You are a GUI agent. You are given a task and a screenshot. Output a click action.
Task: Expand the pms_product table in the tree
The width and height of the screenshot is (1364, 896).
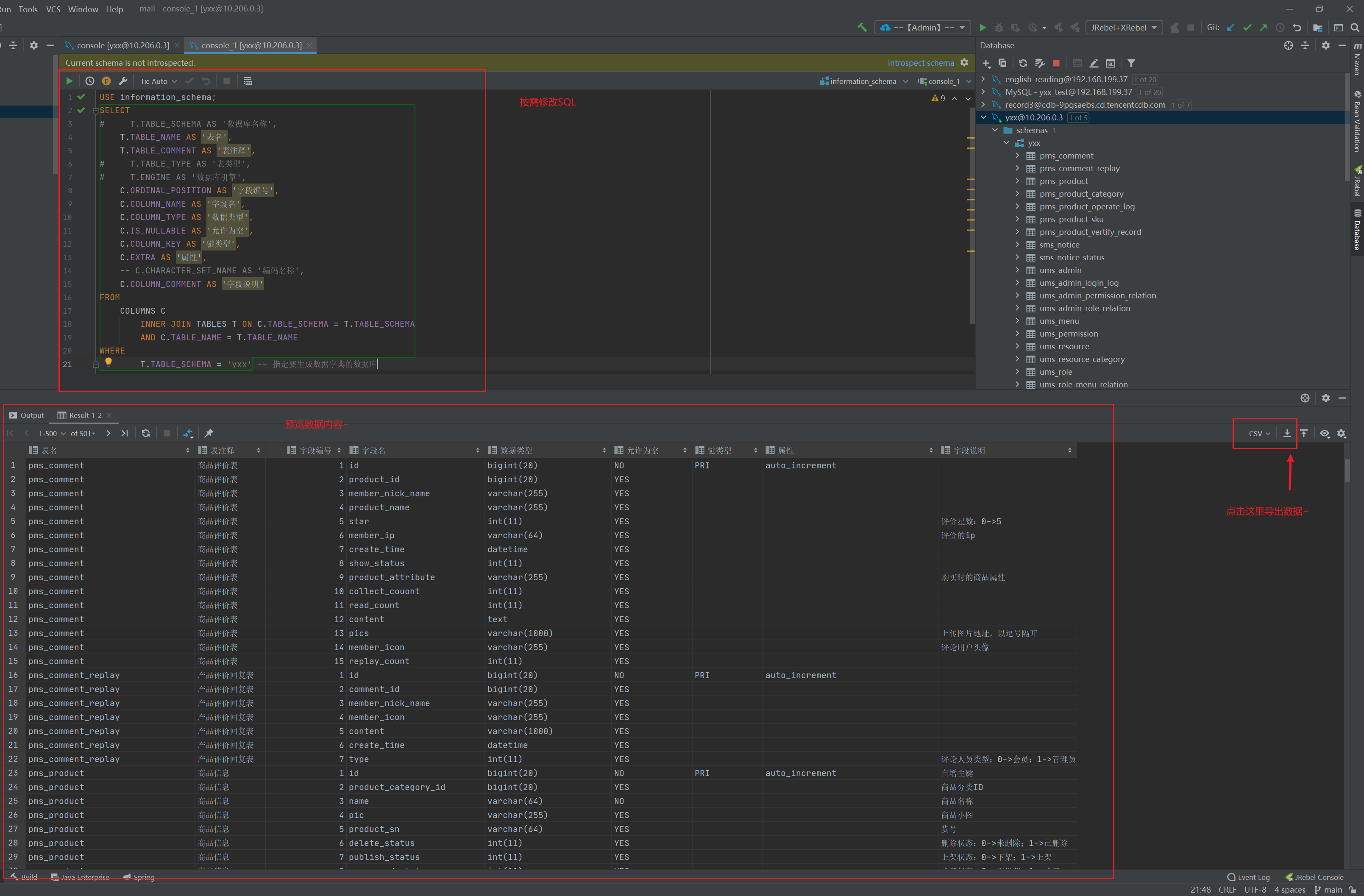coord(1017,181)
